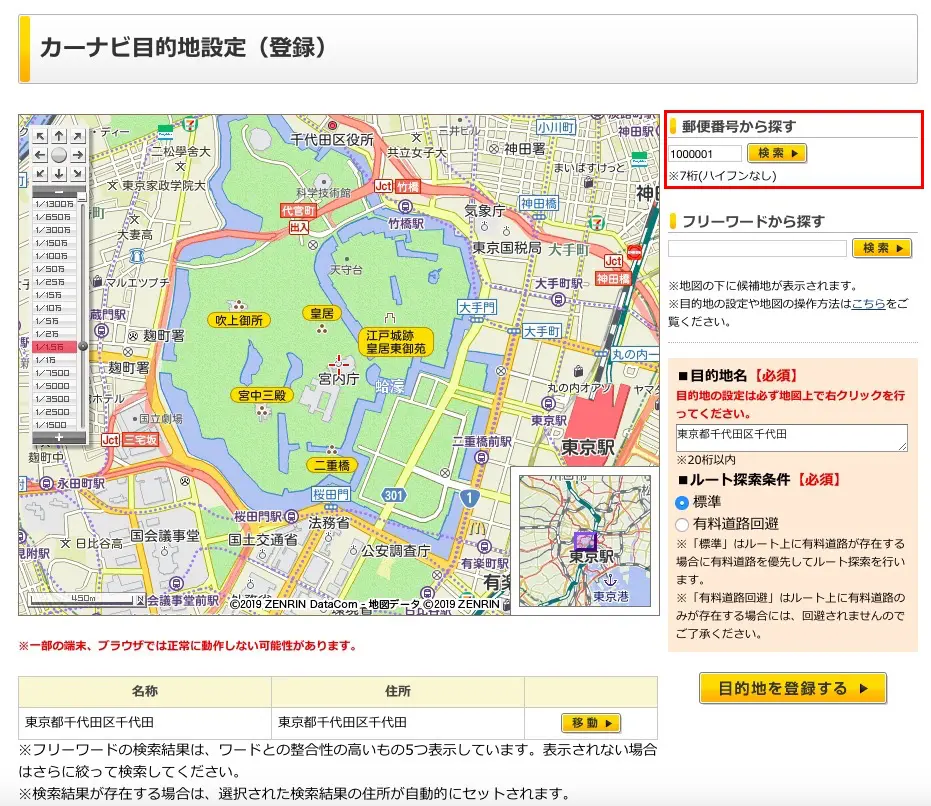Set map scale to 1/130万
This screenshot has width=931, height=806.
52,204
